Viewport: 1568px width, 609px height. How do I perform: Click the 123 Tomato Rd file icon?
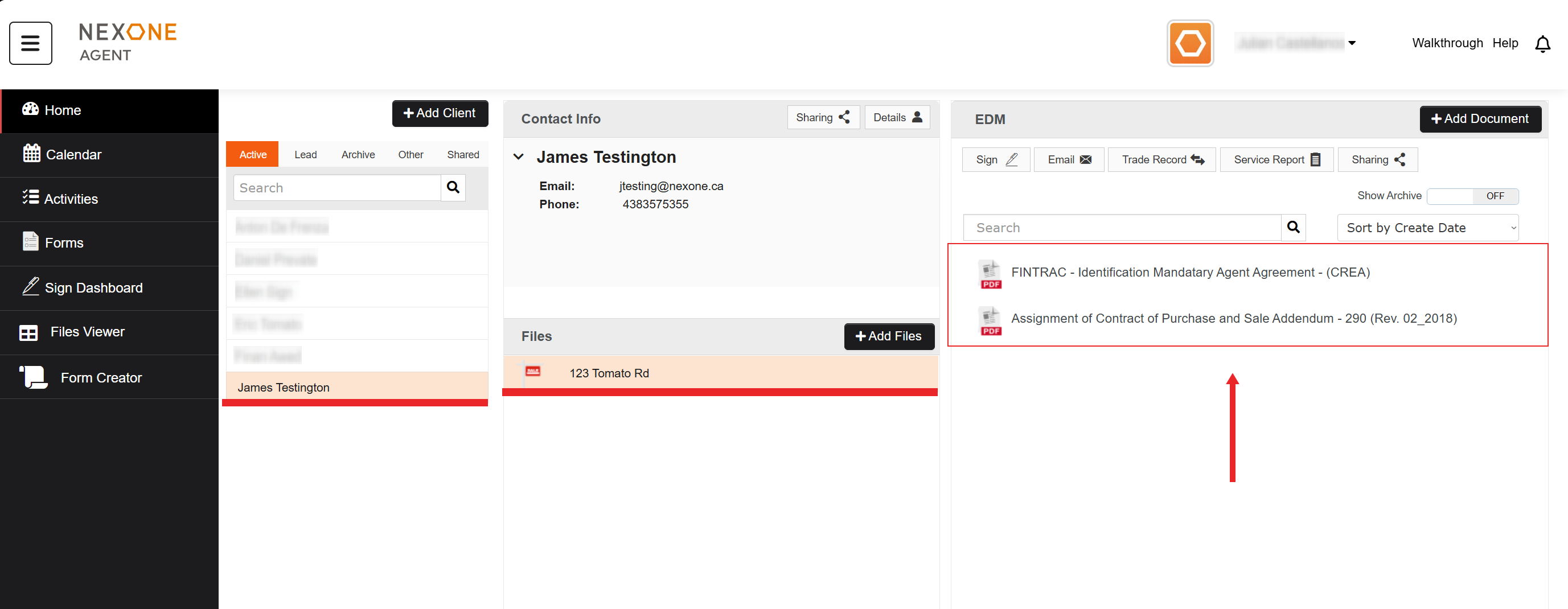point(532,372)
